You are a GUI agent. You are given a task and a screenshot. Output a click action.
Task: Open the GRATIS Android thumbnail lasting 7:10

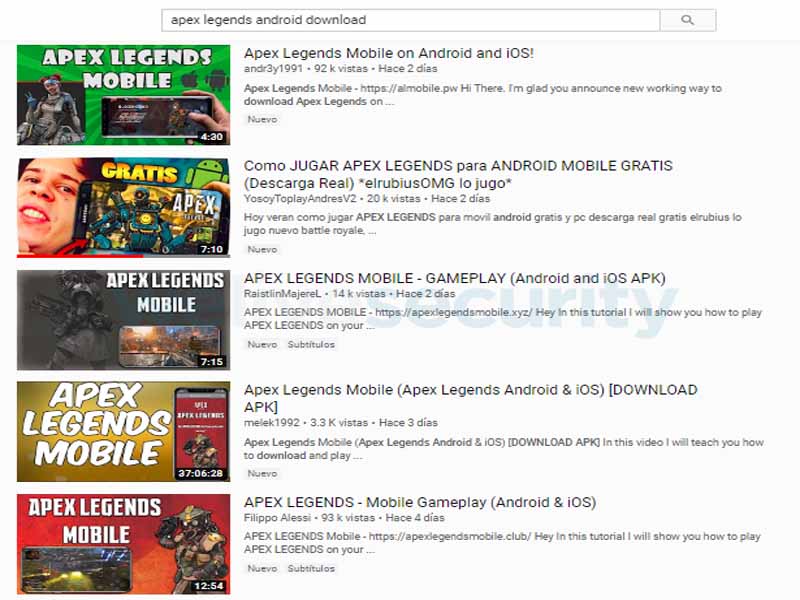pyautogui.click(x=123, y=207)
